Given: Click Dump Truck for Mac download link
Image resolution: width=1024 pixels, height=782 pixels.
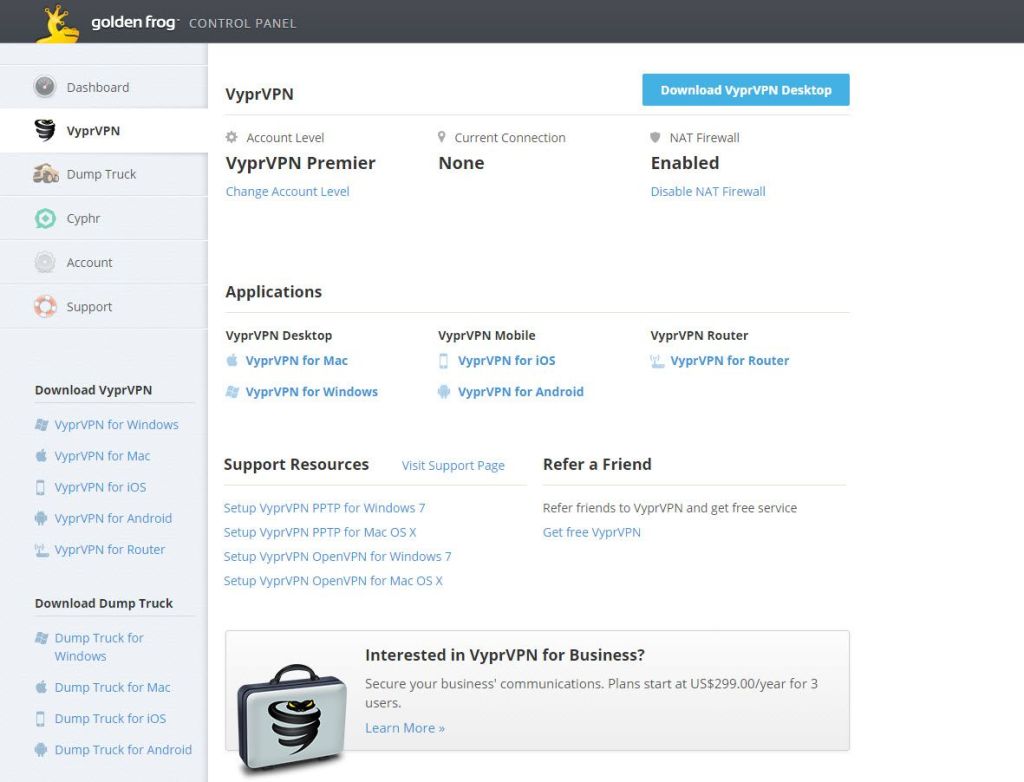Looking at the screenshot, I should [x=112, y=687].
